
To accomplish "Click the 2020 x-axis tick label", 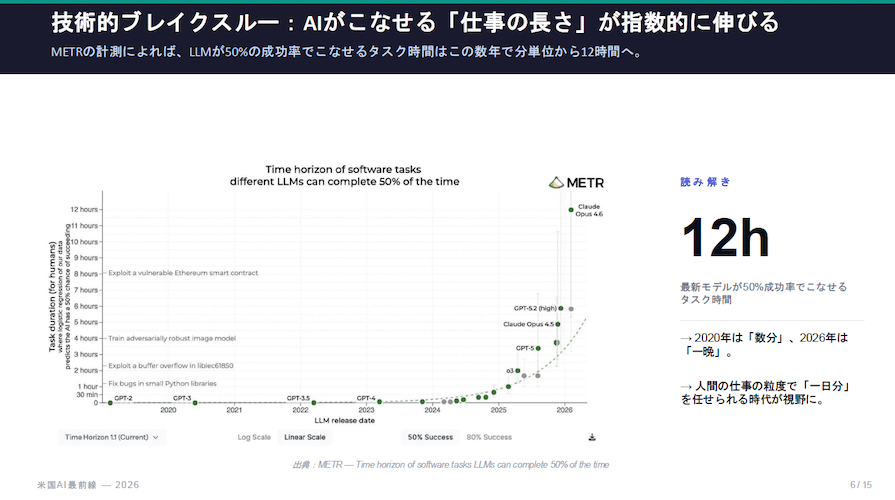I will tap(168, 410).
